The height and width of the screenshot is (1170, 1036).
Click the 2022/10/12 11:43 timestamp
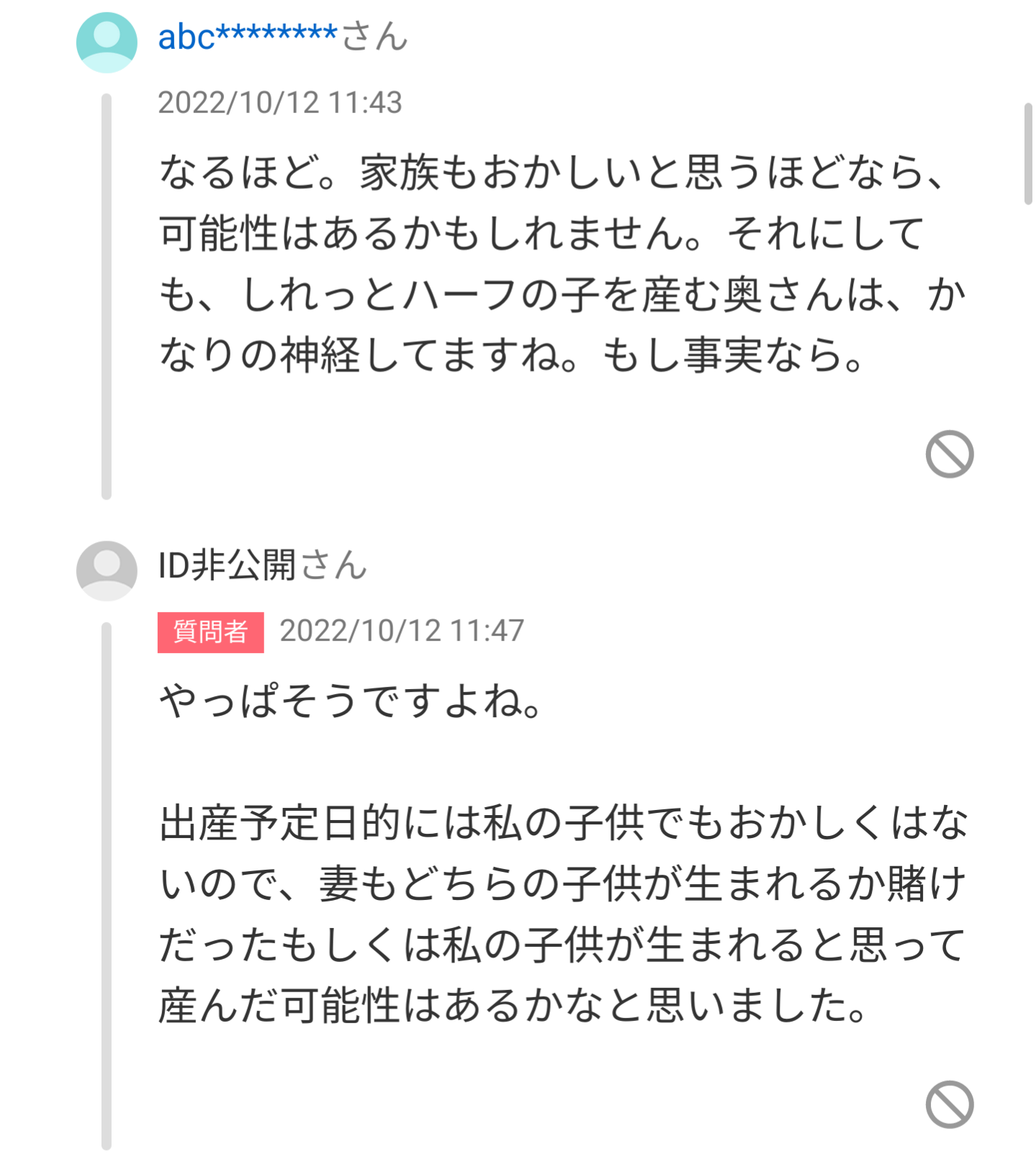280,102
